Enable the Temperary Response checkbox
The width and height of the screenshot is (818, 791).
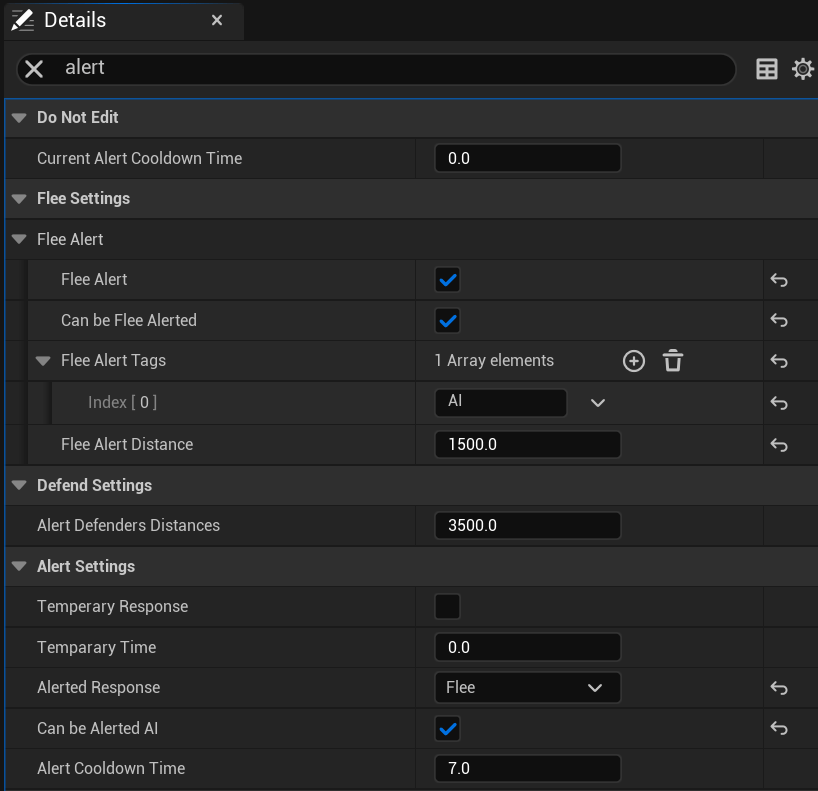448,607
